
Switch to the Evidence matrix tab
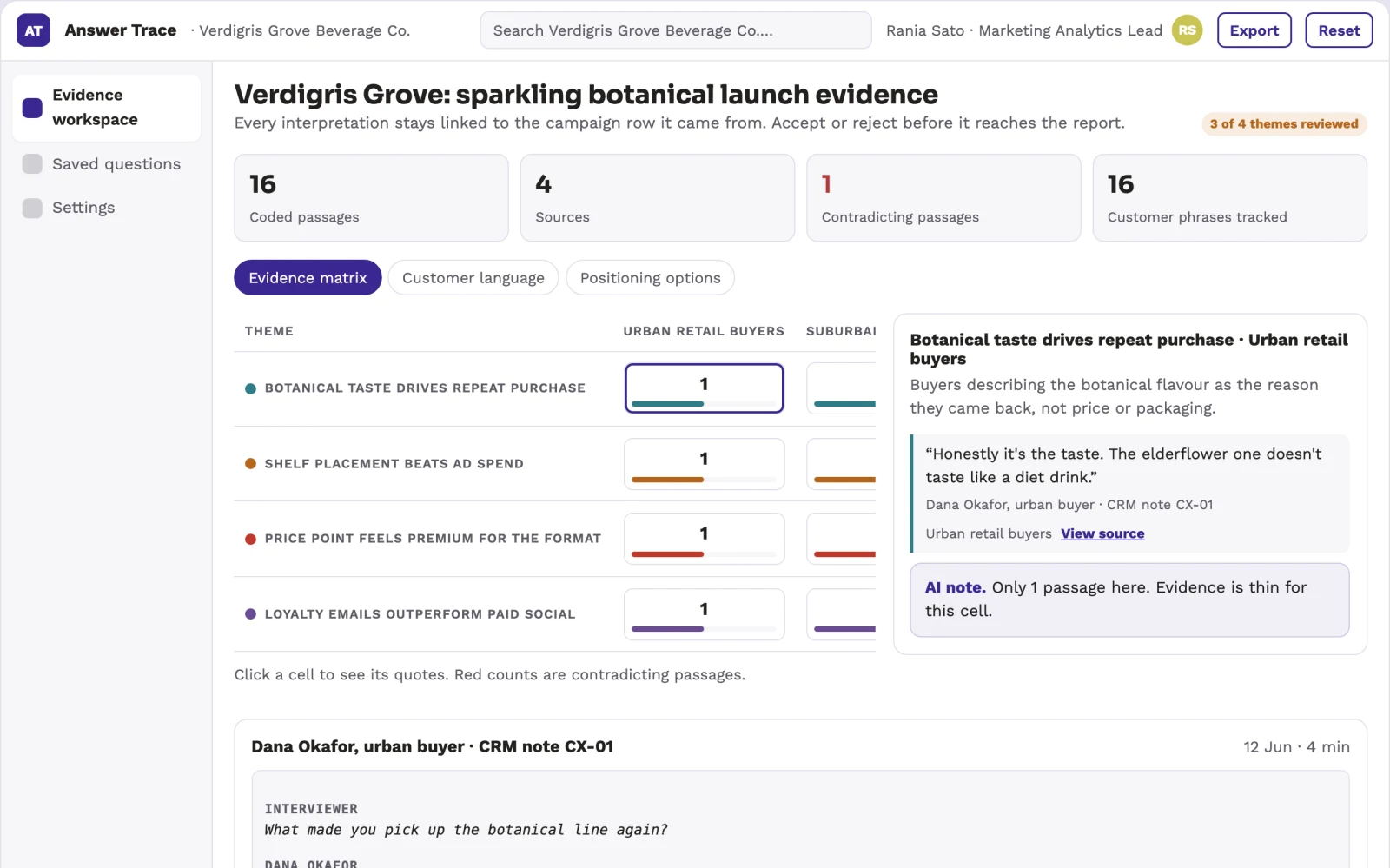tap(308, 278)
